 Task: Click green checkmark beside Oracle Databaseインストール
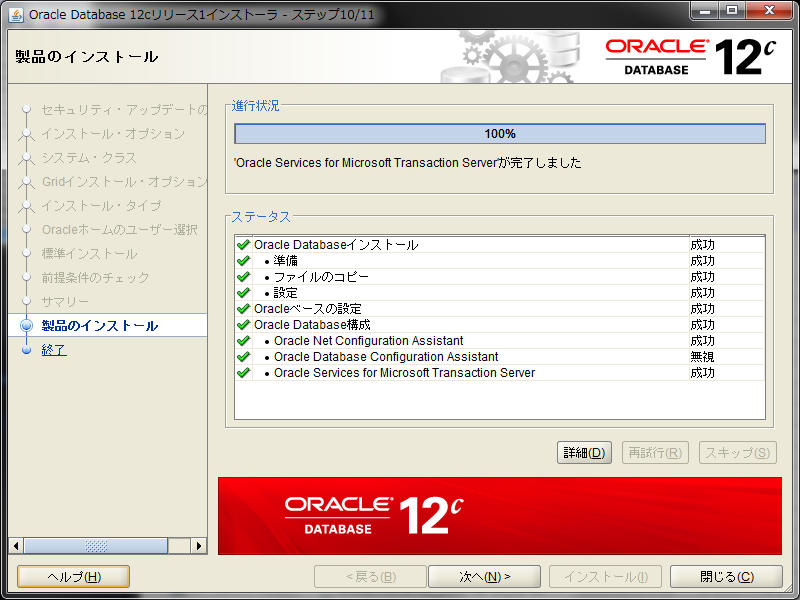pos(243,244)
